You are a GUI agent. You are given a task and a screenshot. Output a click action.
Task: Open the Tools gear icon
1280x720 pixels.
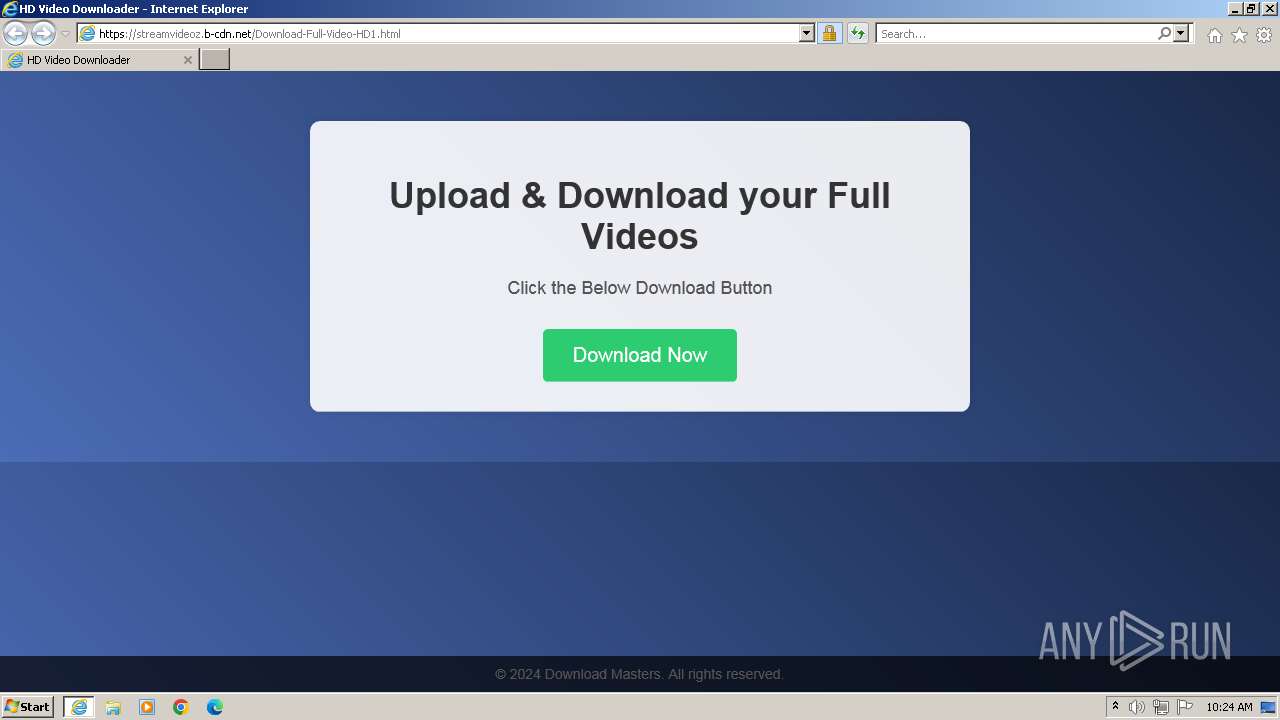1264,35
